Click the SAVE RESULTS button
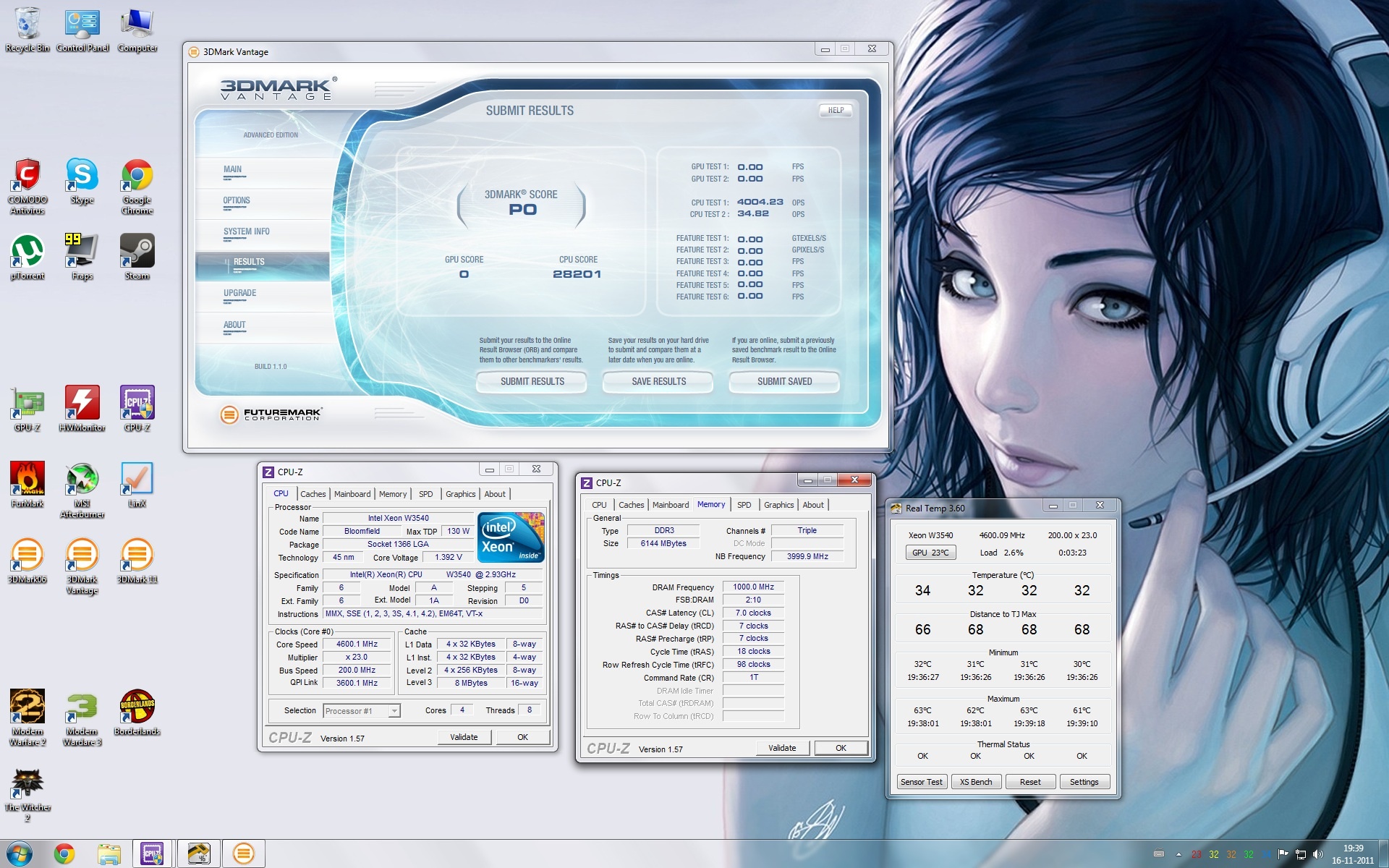 pos(658,381)
